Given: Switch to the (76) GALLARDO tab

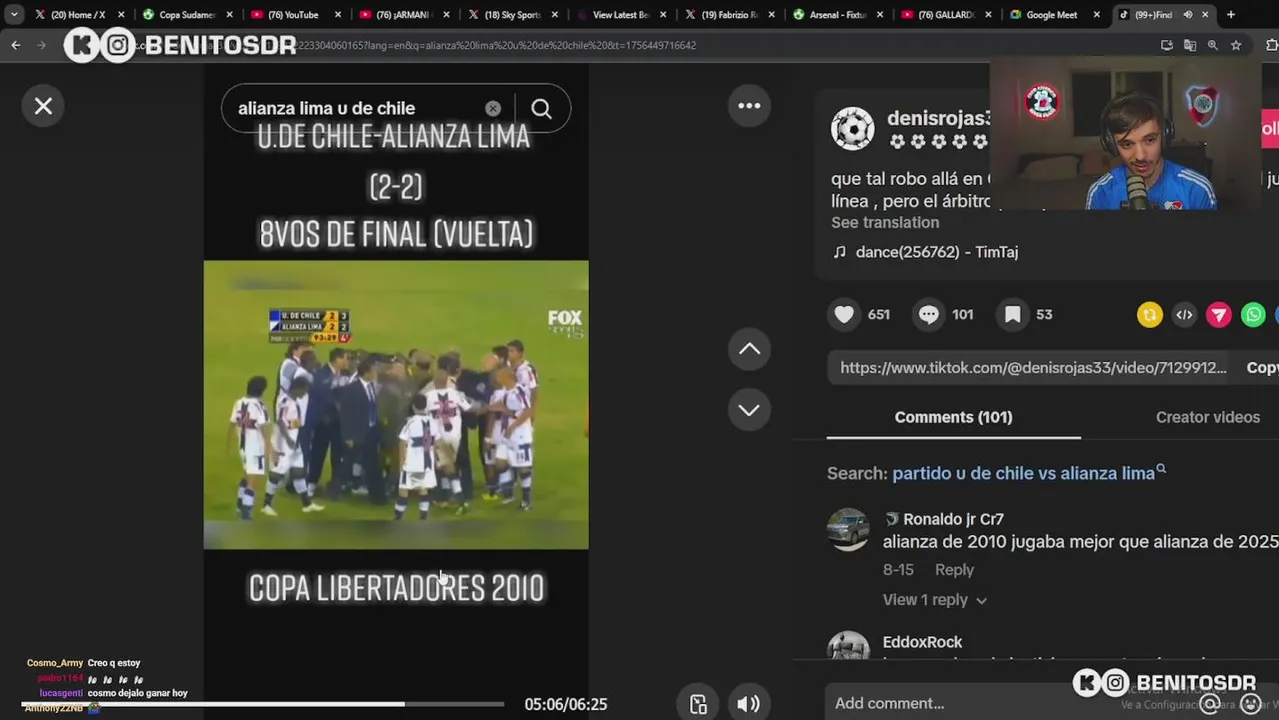Looking at the screenshot, I should click(945, 15).
